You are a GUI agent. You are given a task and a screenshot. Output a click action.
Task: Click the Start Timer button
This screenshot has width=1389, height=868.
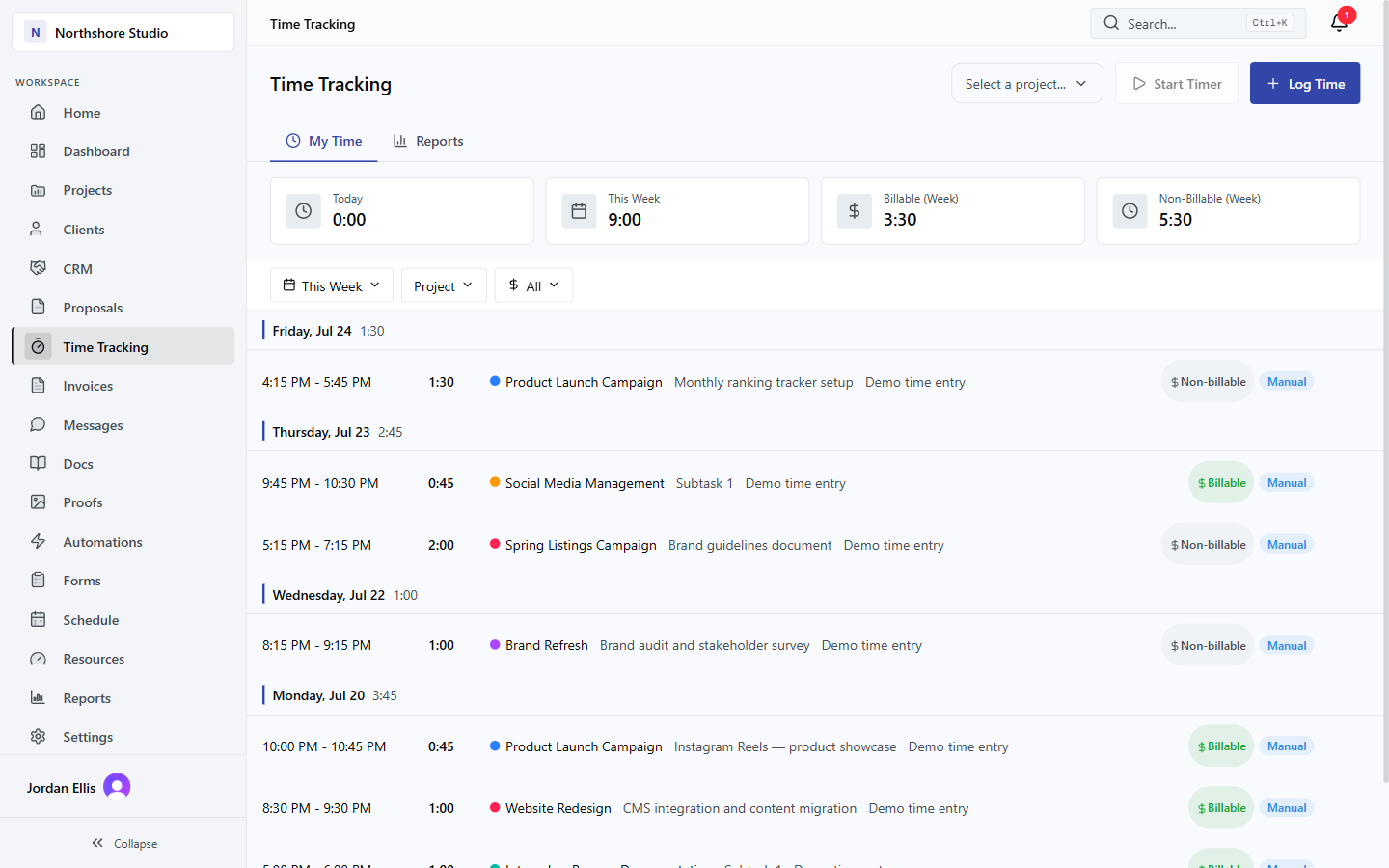tap(1177, 84)
